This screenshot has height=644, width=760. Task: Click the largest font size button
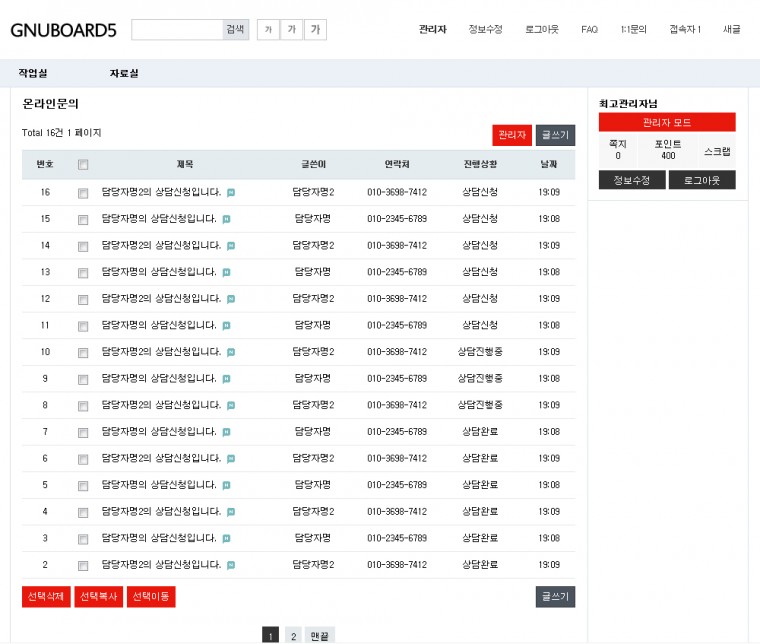point(315,30)
